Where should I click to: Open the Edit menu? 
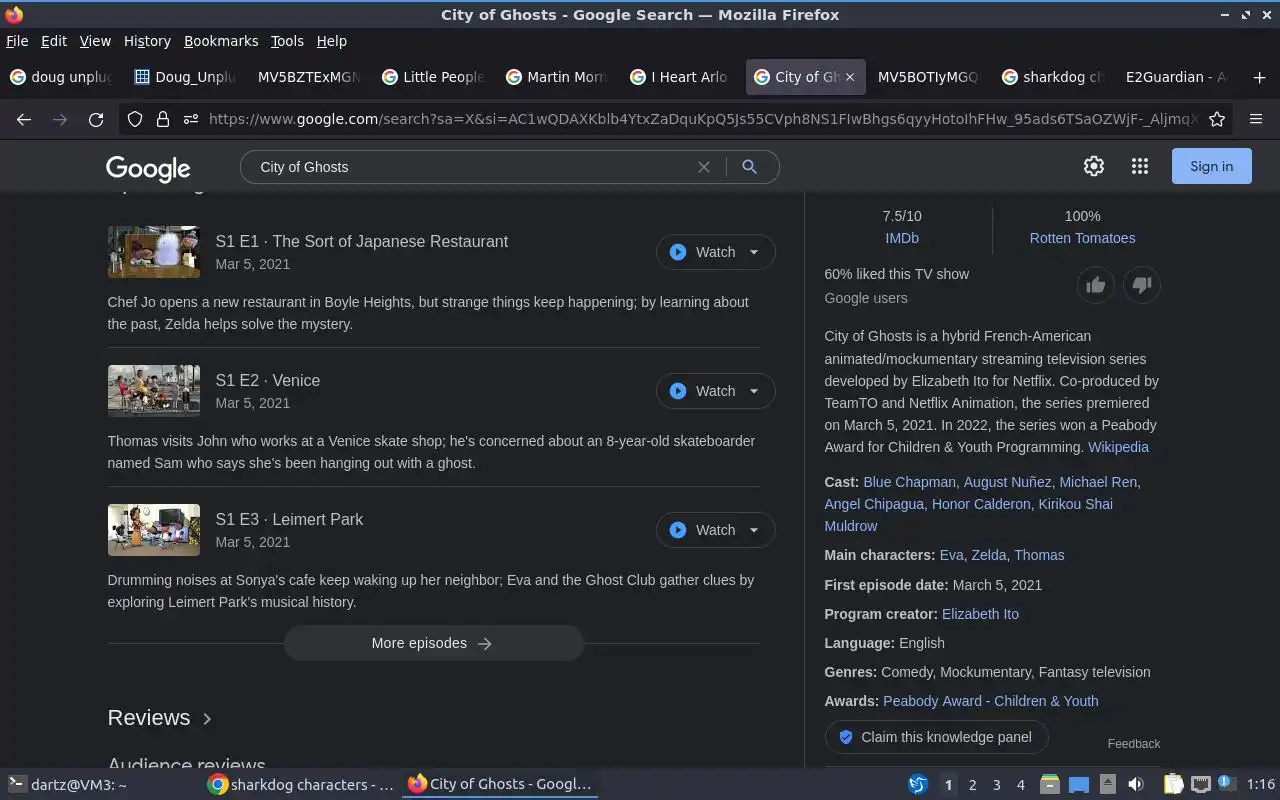(x=54, y=41)
